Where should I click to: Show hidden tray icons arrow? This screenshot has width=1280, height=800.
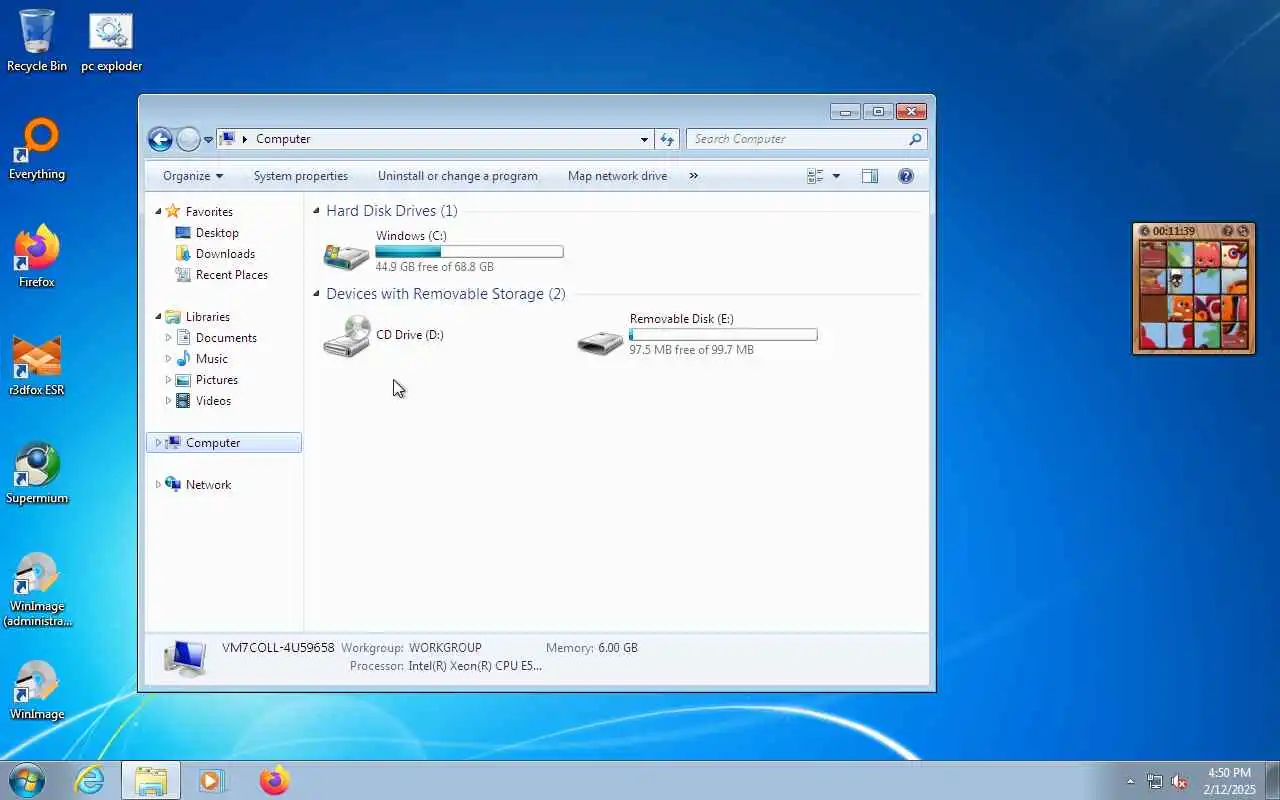coord(1130,781)
